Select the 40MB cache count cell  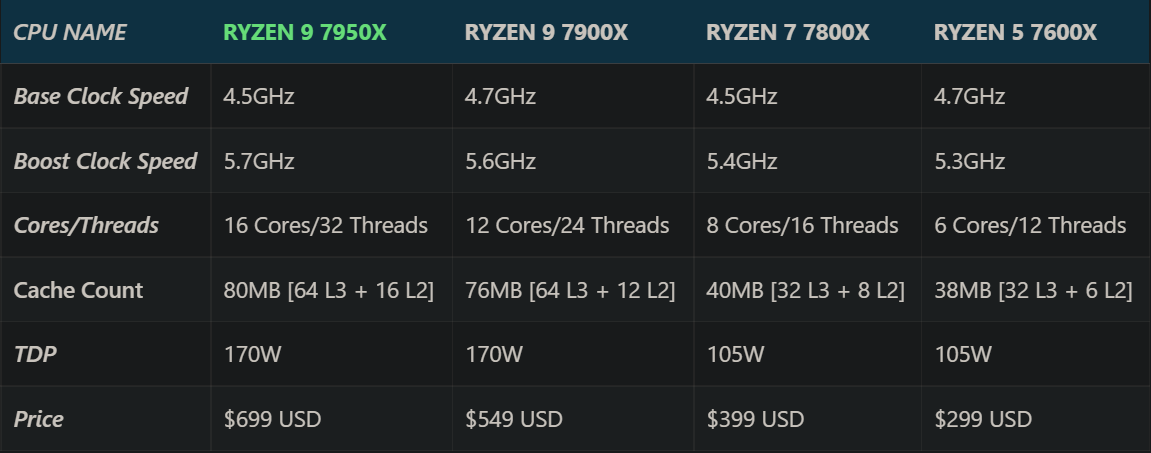[805, 290]
